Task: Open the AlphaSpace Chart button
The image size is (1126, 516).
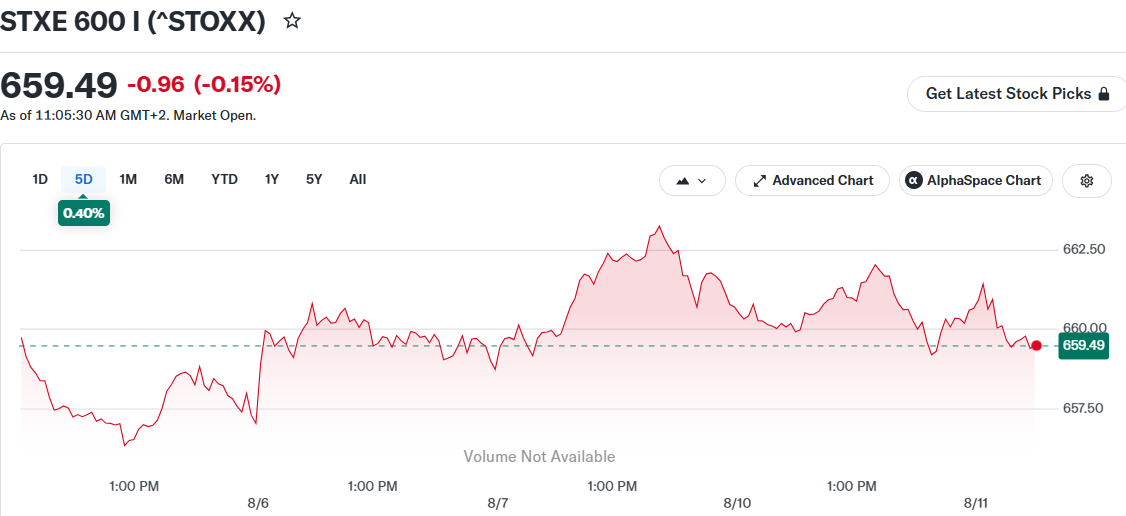Action: [975, 181]
